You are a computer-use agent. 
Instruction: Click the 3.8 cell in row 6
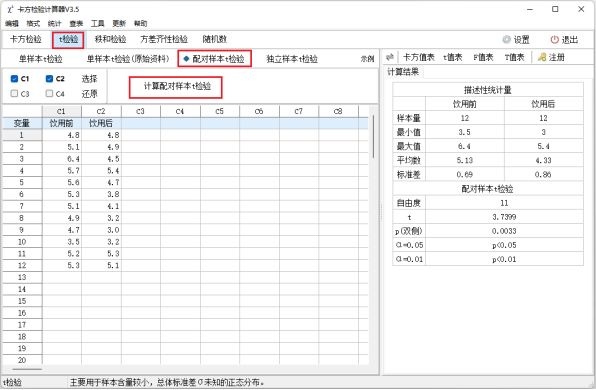pos(101,194)
